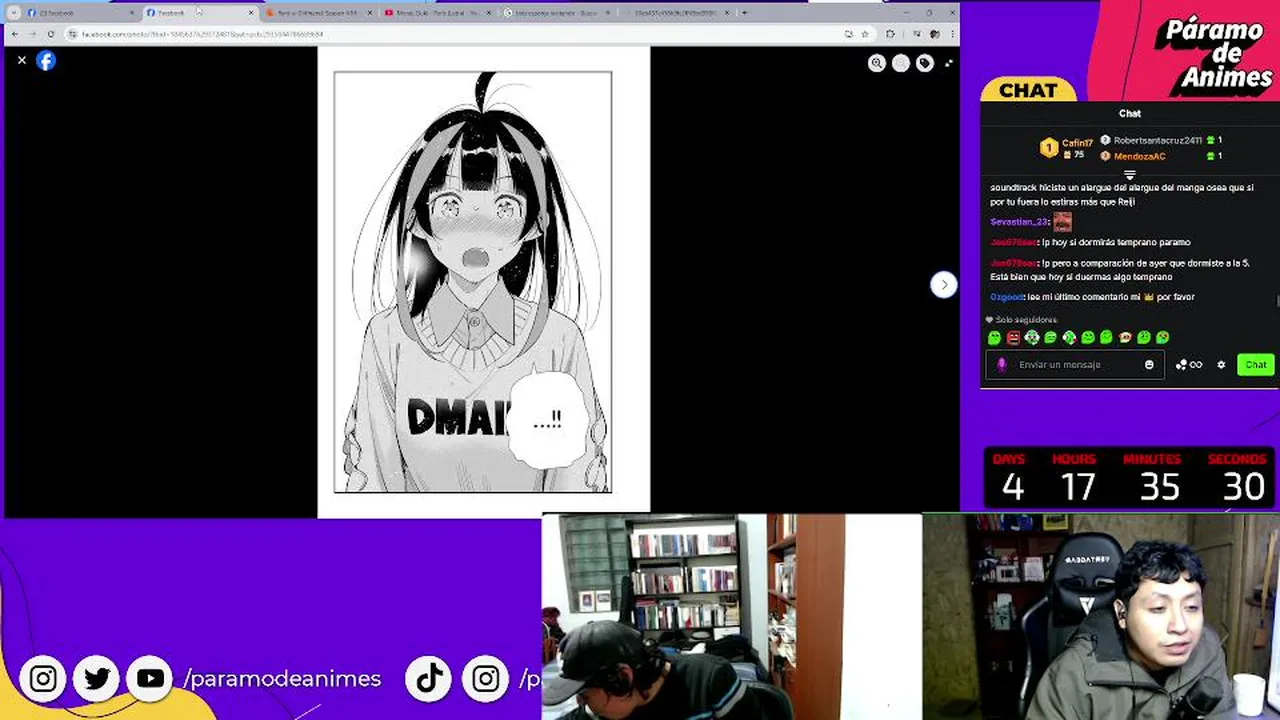1280x720 pixels.
Task: Close the Facebook photo viewer
Action: pyautogui.click(x=22, y=60)
